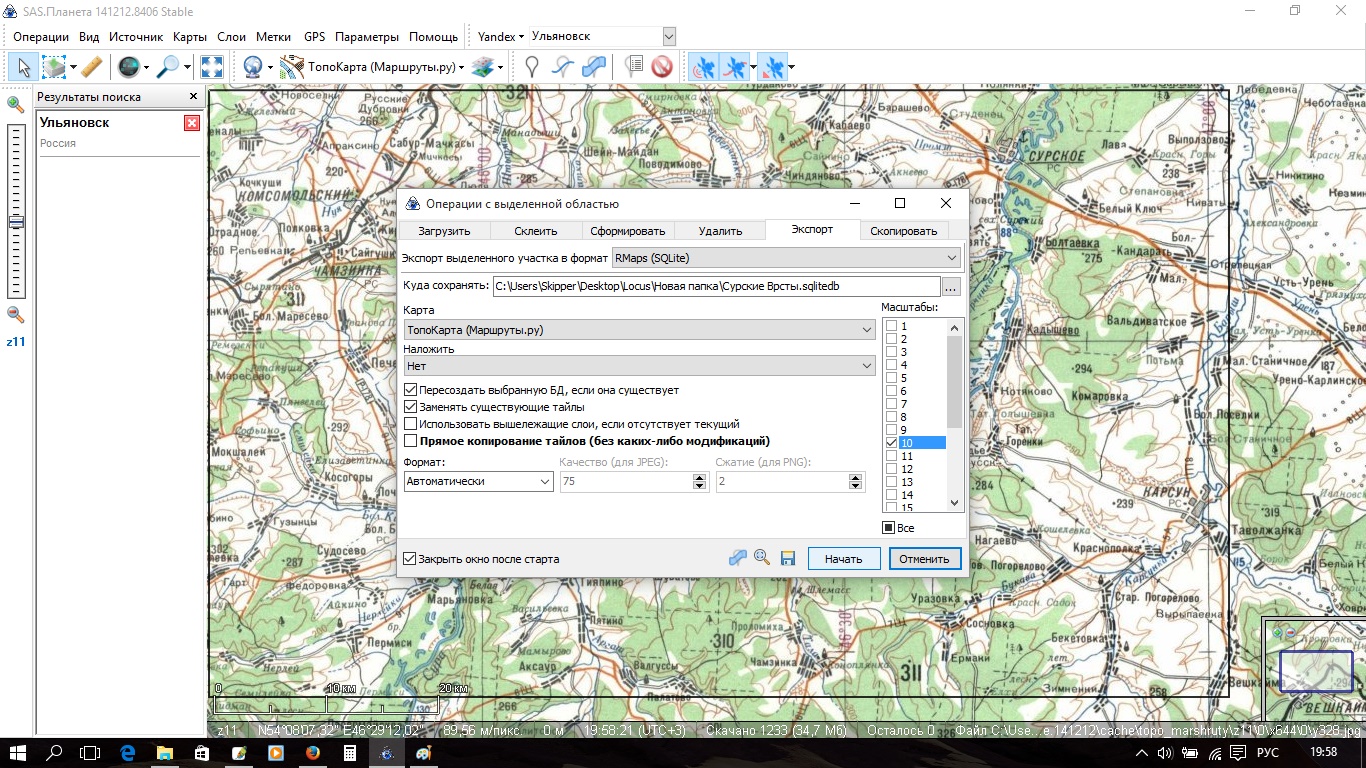The image size is (1366, 768).
Task: Click the 'Отменить' button
Action: coord(924,559)
